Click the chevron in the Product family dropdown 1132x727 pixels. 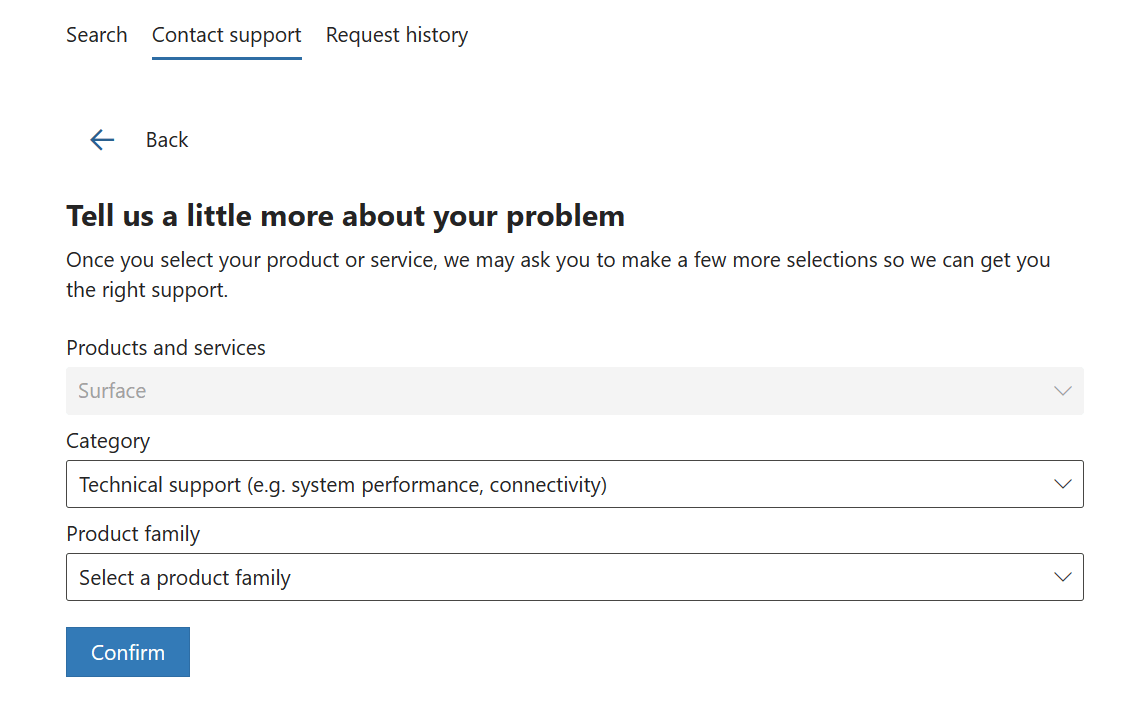tap(1062, 577)
